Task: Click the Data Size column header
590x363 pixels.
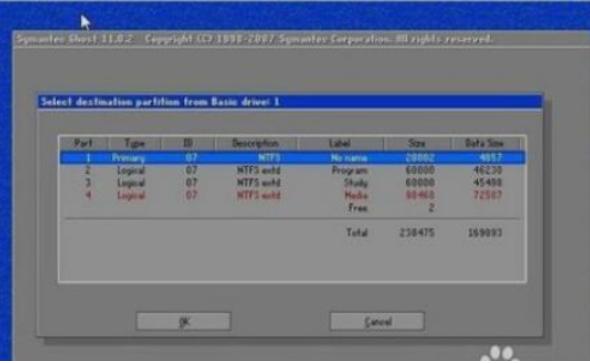Action: coord(485,143)
